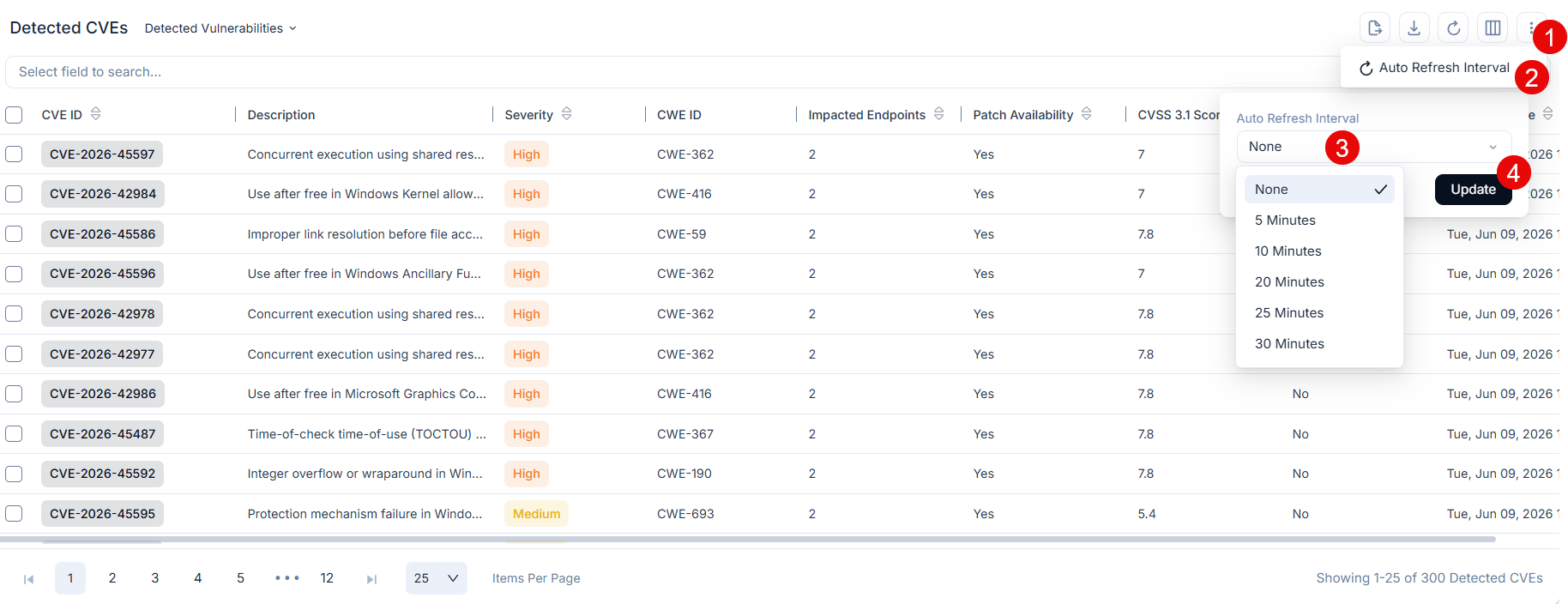Toggle the select-all header checkbox
The width and height of the screenshot is (1568, 604).
coord(14,115)
